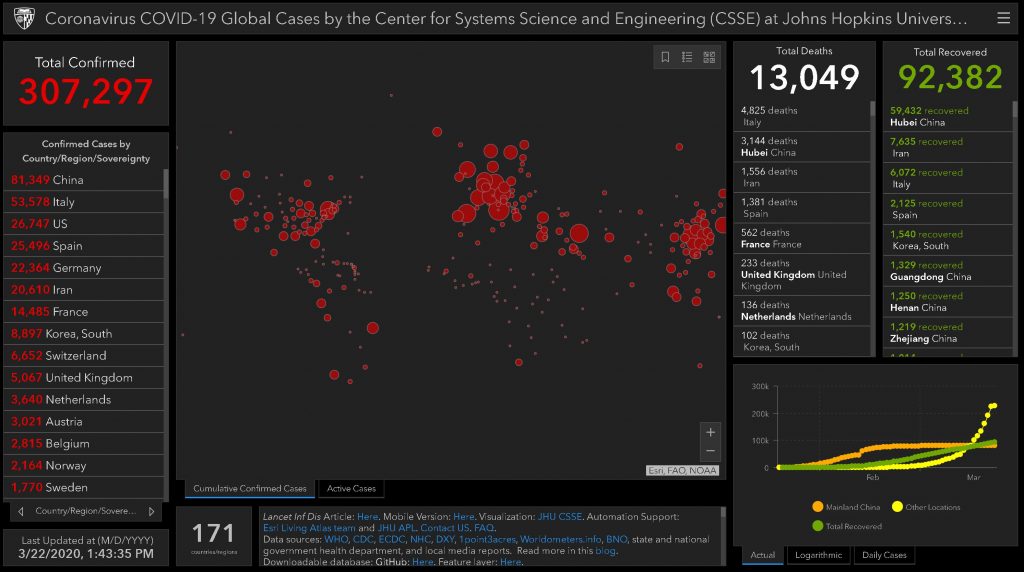Open the ECDC data source link
1024x572 pixels.
391,539
